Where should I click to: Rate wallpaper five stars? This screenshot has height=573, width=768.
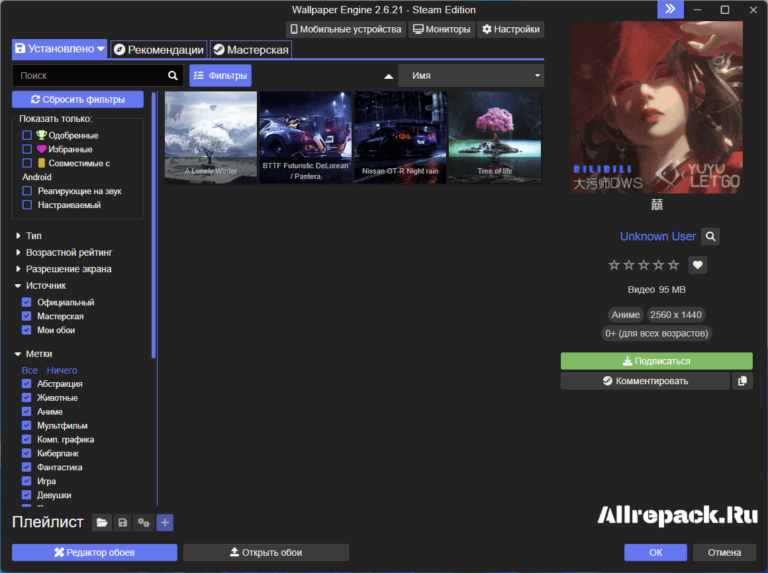[x=673, y=265]
